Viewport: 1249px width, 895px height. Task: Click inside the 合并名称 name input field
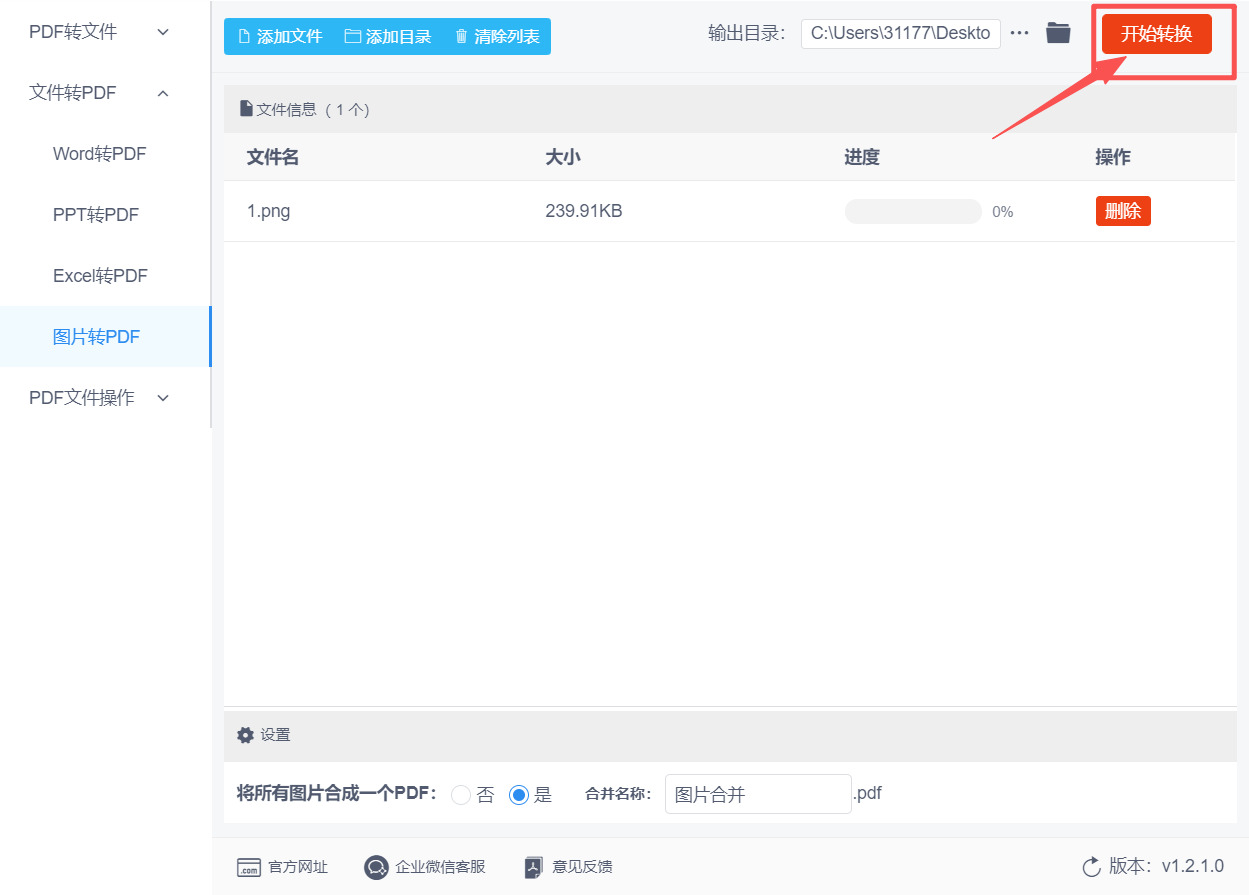(x=757, y=793)
